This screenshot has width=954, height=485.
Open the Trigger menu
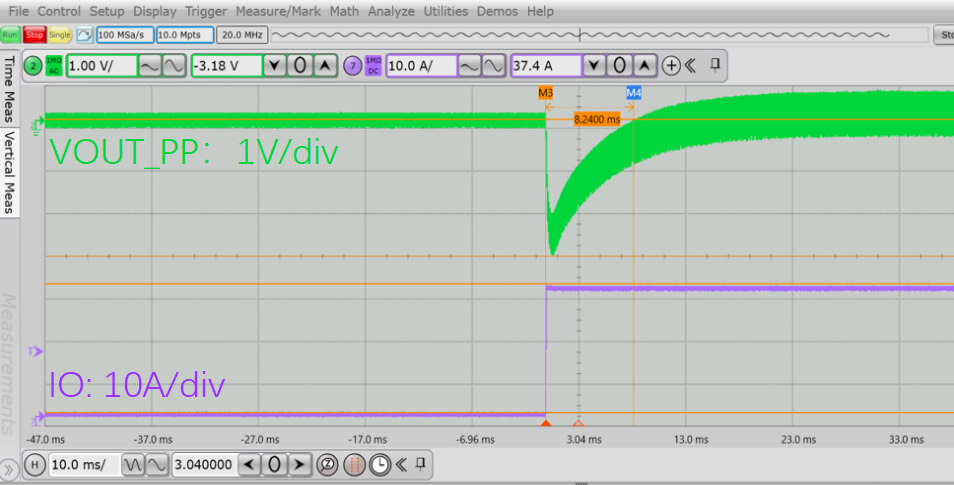[x=207, y=11]
